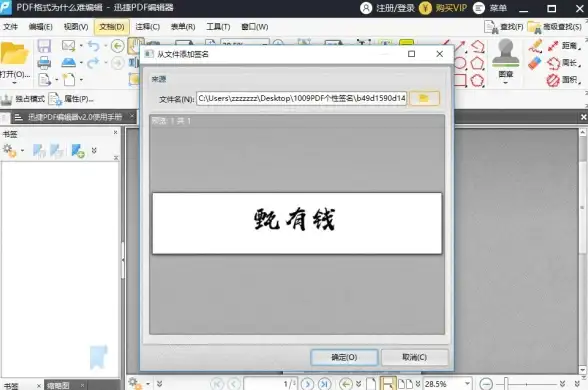Screen dimensions: 588x390
Task: Click the Stamp (图章) icon
Action: [x=506, y=53]
